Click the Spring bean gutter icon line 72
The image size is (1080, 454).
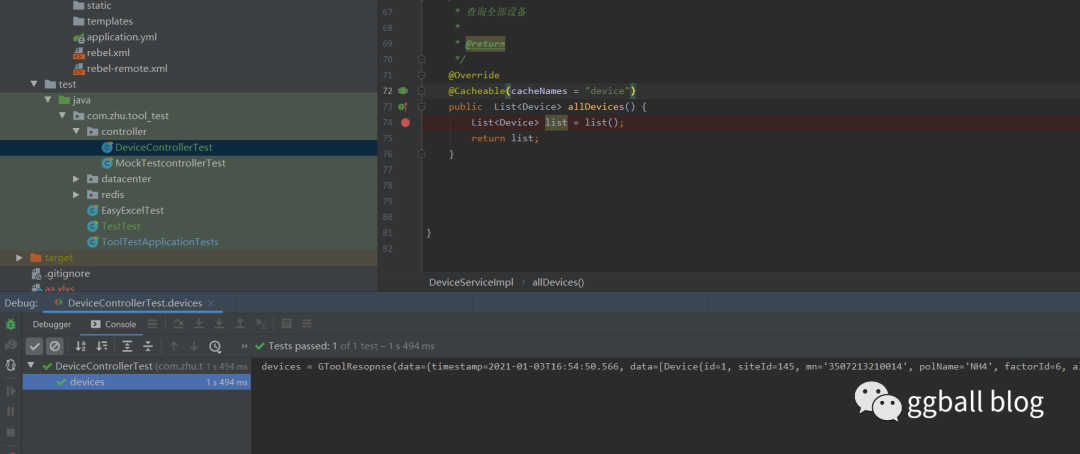click(403, 91)
